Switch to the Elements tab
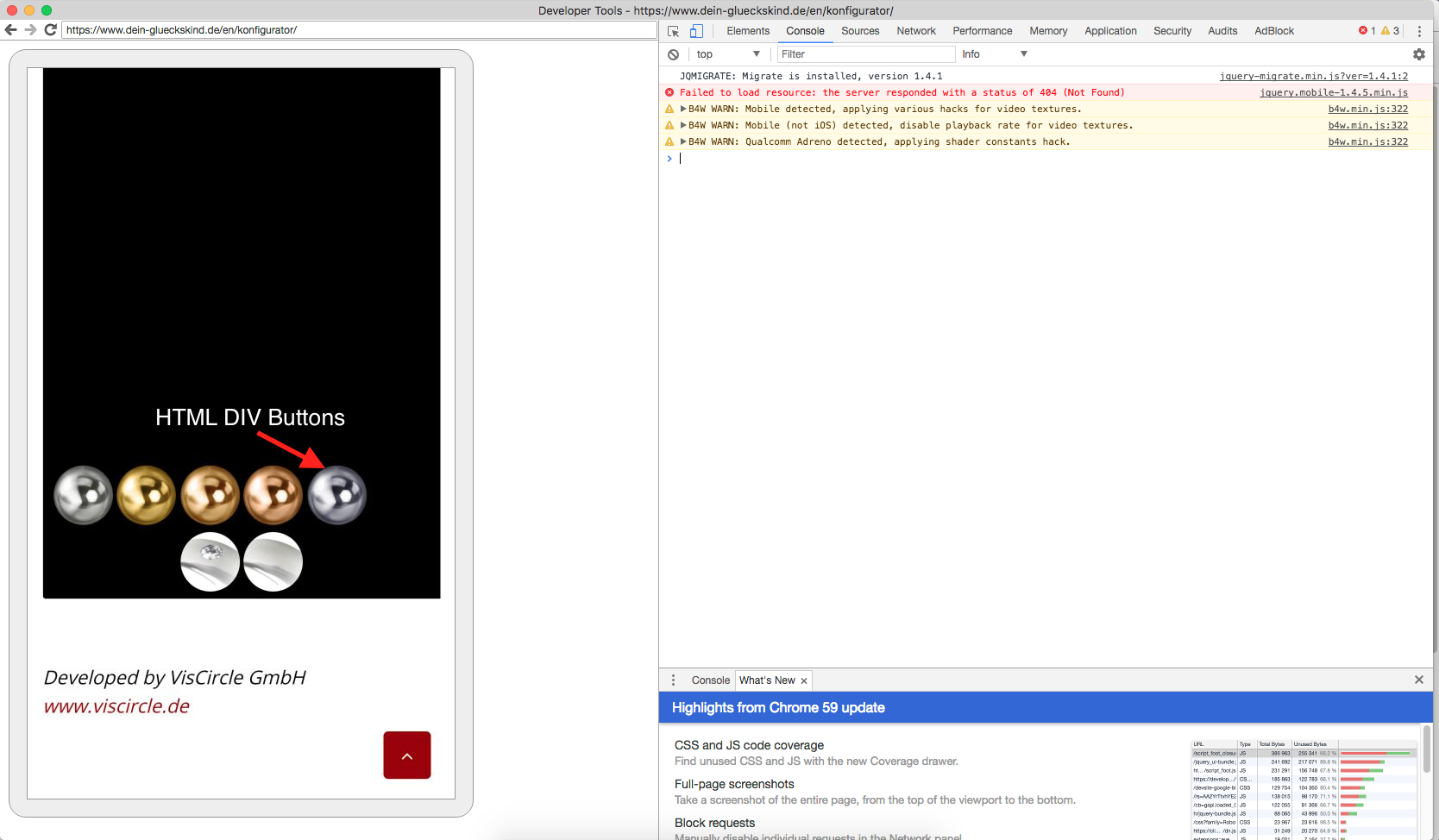The image size is (1439, 840). [747, 31]
